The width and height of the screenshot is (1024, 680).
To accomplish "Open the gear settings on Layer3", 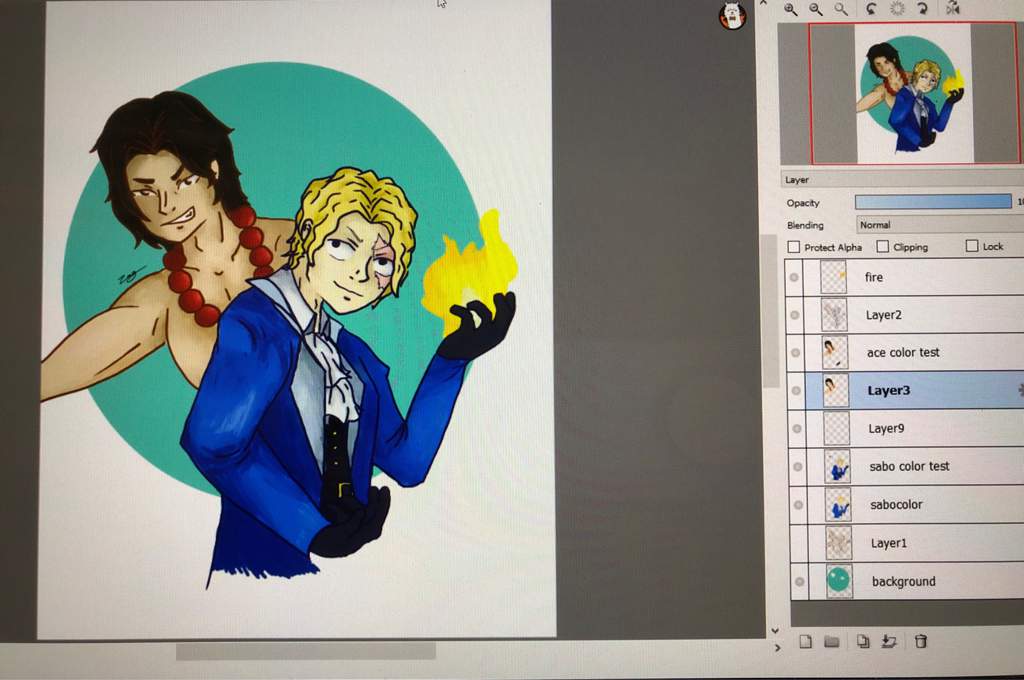I will click(1020, 391).
